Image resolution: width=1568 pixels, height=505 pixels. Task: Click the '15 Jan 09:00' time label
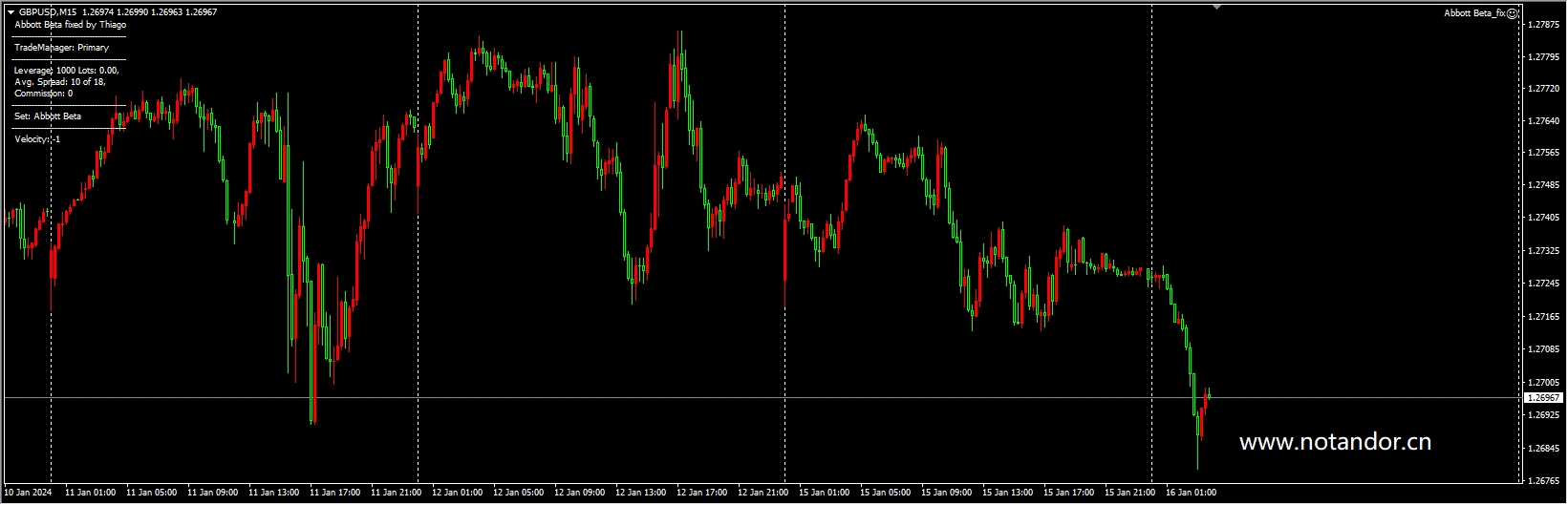[947, 493]
